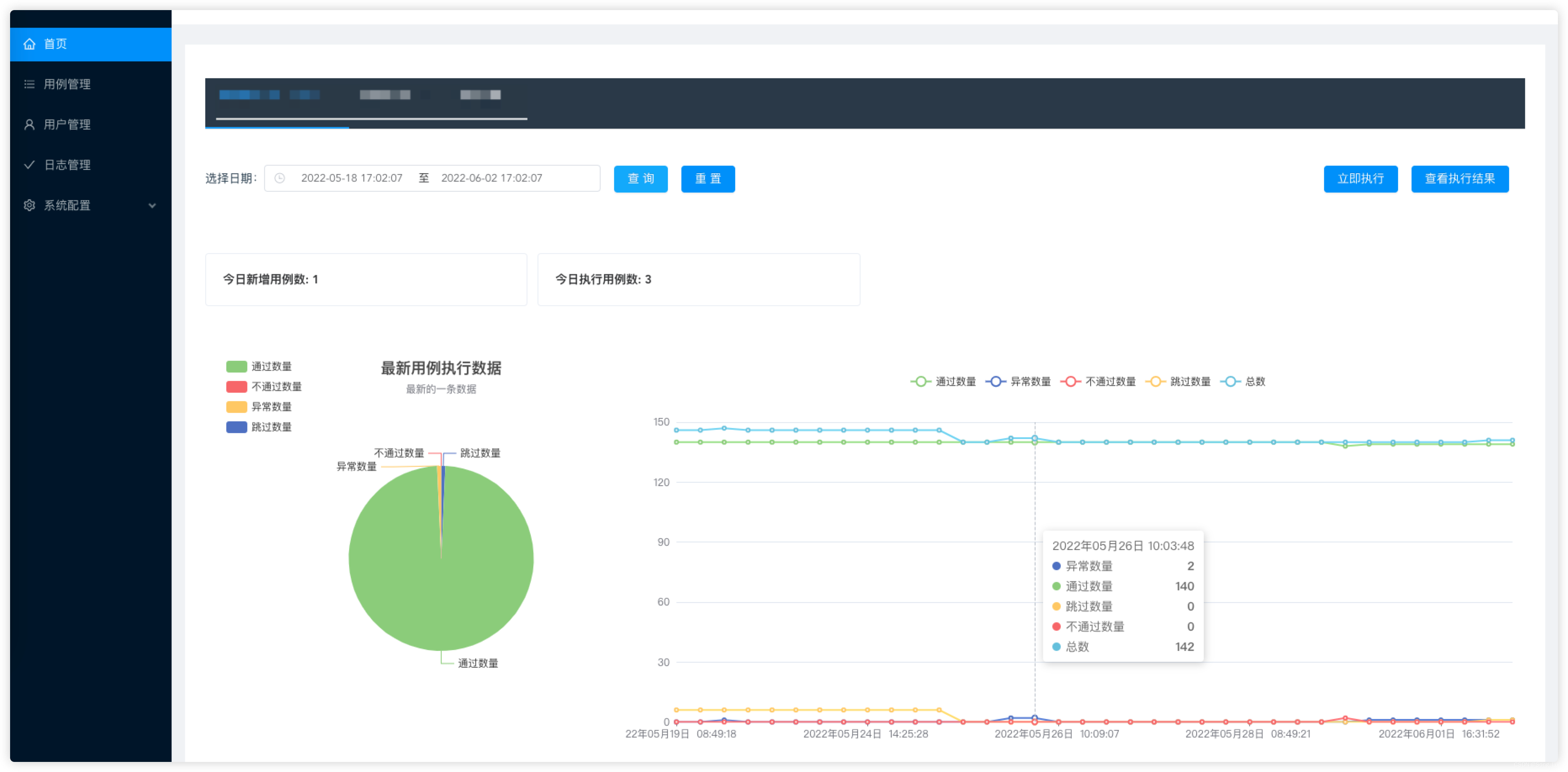Image resolution: width=1568 pixels, height=772 pixels.
Task: Click axis label 2022年05月28日 08:49:21
Action: [x=1248, y=734]
